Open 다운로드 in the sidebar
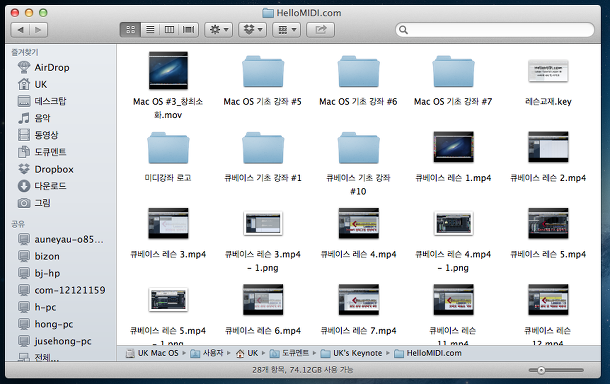This screenshot has height=384, width=610. [x=42, y=186]
